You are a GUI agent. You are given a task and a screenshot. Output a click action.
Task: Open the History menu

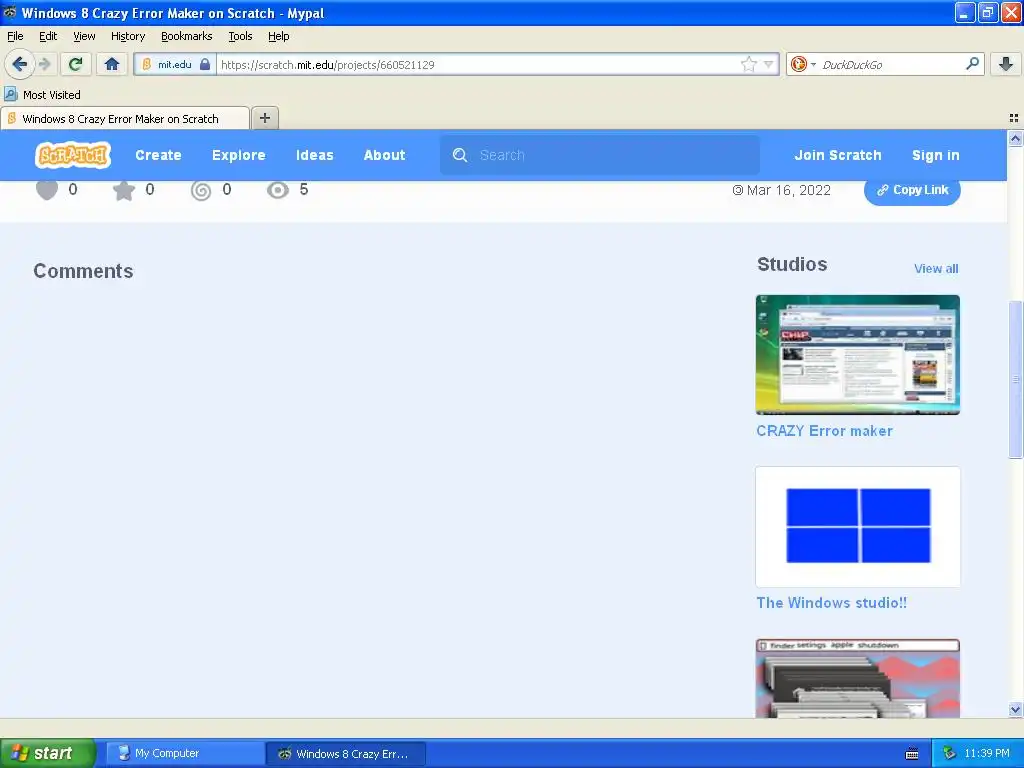pyautogui.click(x=128, y=36)
